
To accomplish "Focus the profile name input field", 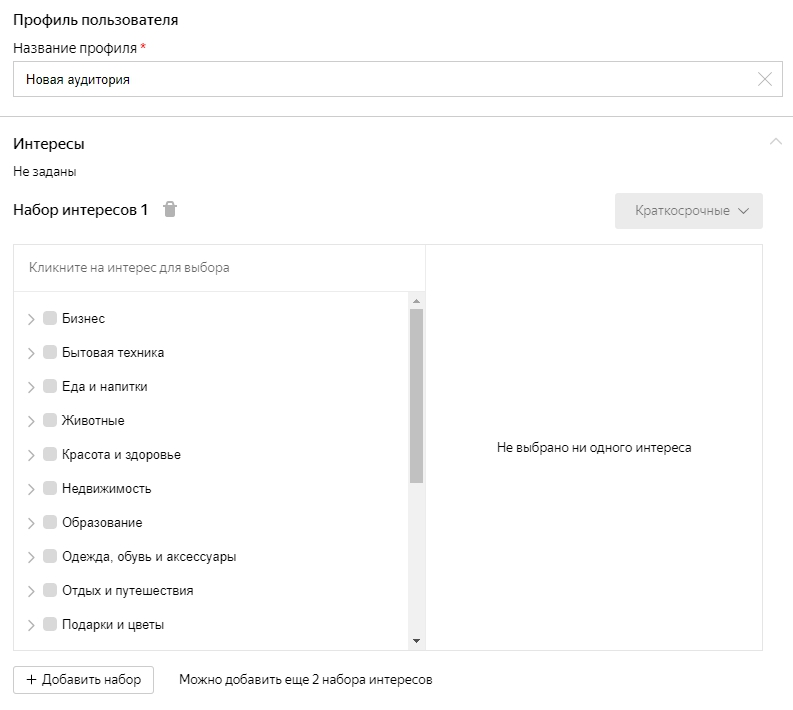I will point(380,80).
